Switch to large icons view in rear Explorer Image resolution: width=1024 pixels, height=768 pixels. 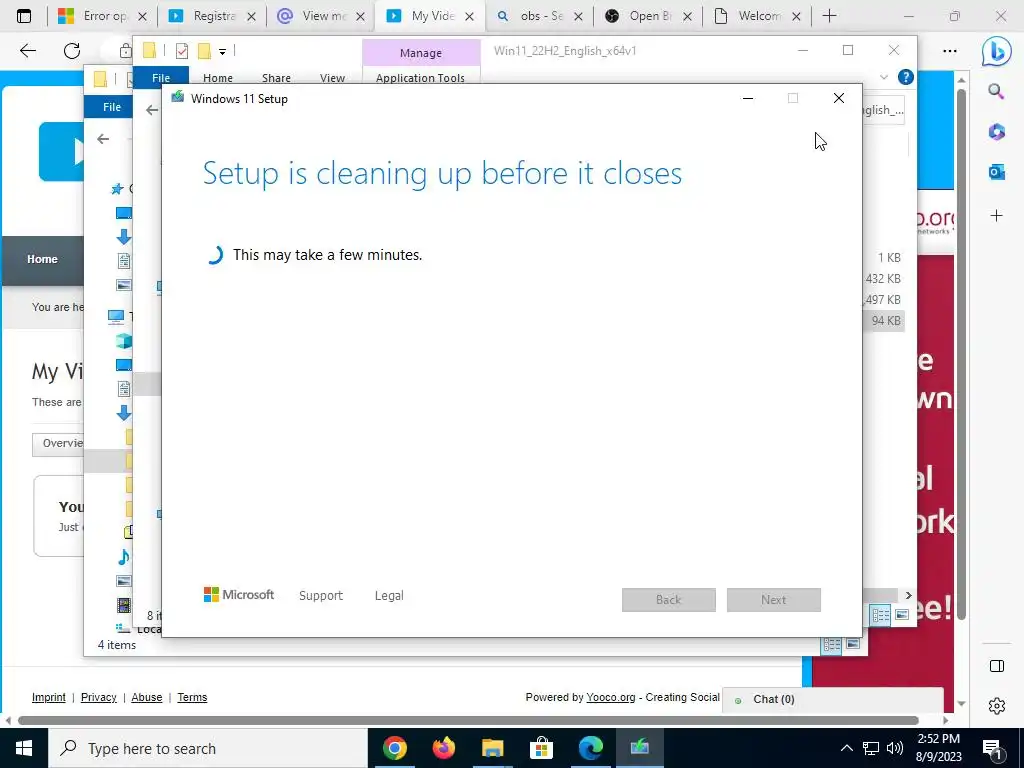853,645
